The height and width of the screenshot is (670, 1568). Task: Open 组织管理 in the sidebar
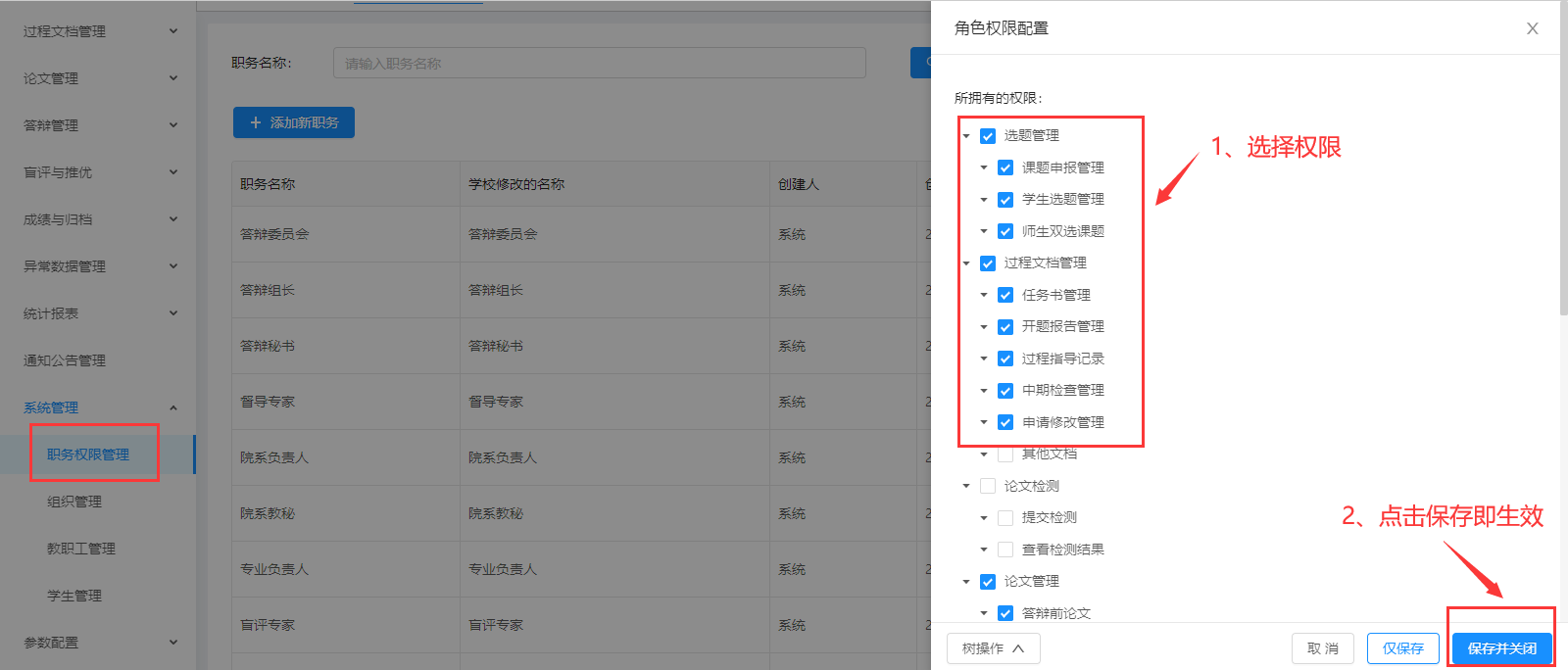[74, 502]
